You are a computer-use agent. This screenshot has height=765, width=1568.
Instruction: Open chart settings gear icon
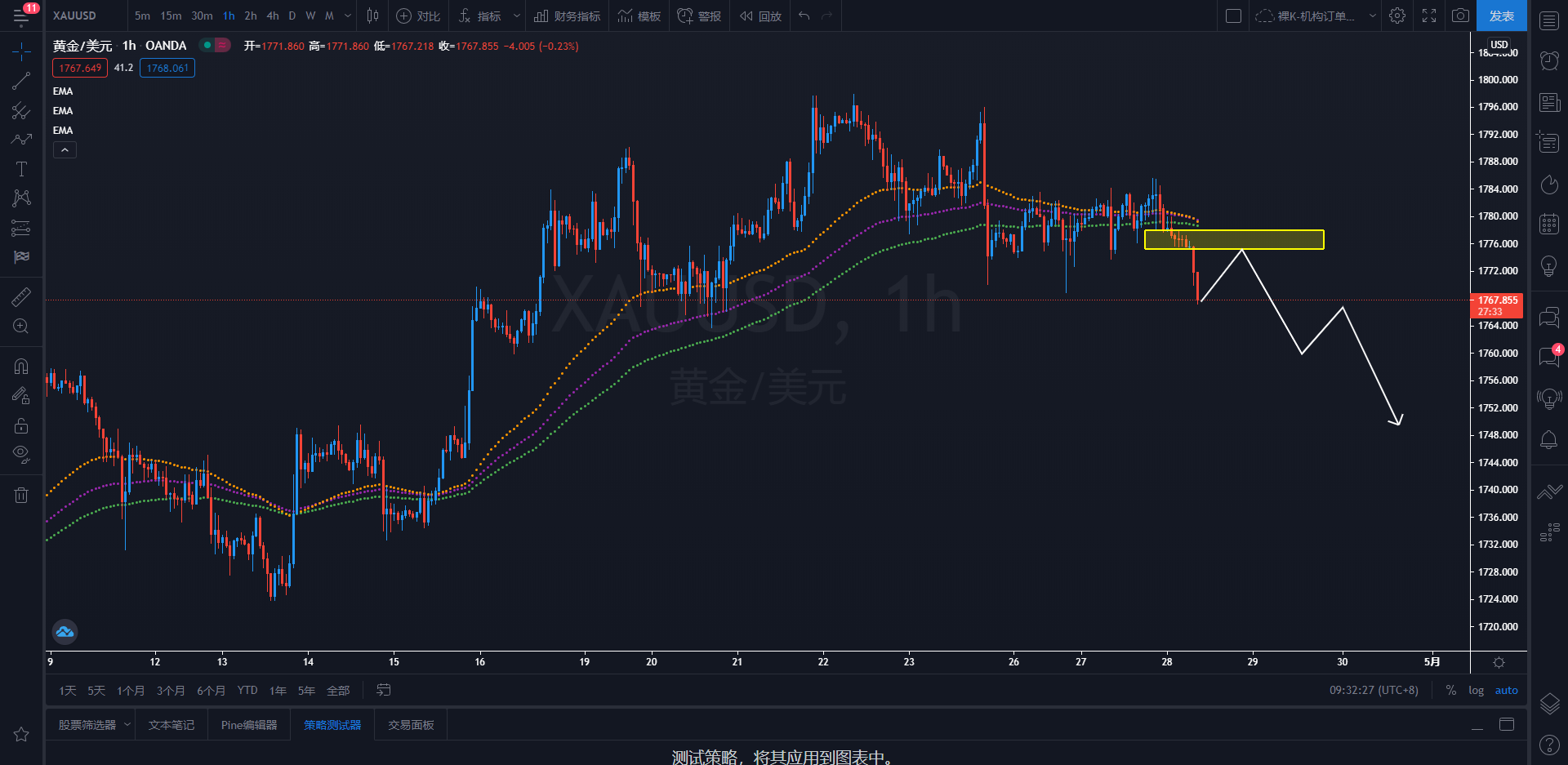click(1397, 16)
